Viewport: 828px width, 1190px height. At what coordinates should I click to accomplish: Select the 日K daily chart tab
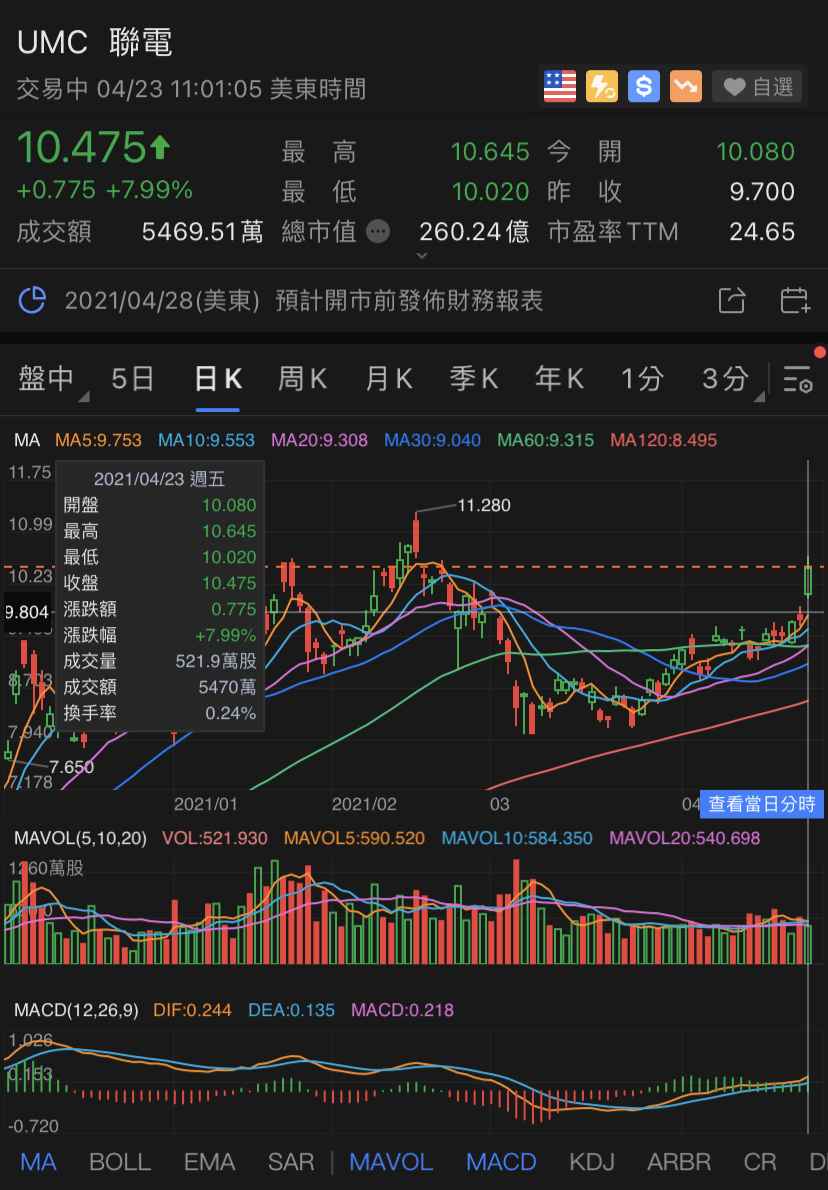coord(218,378)
